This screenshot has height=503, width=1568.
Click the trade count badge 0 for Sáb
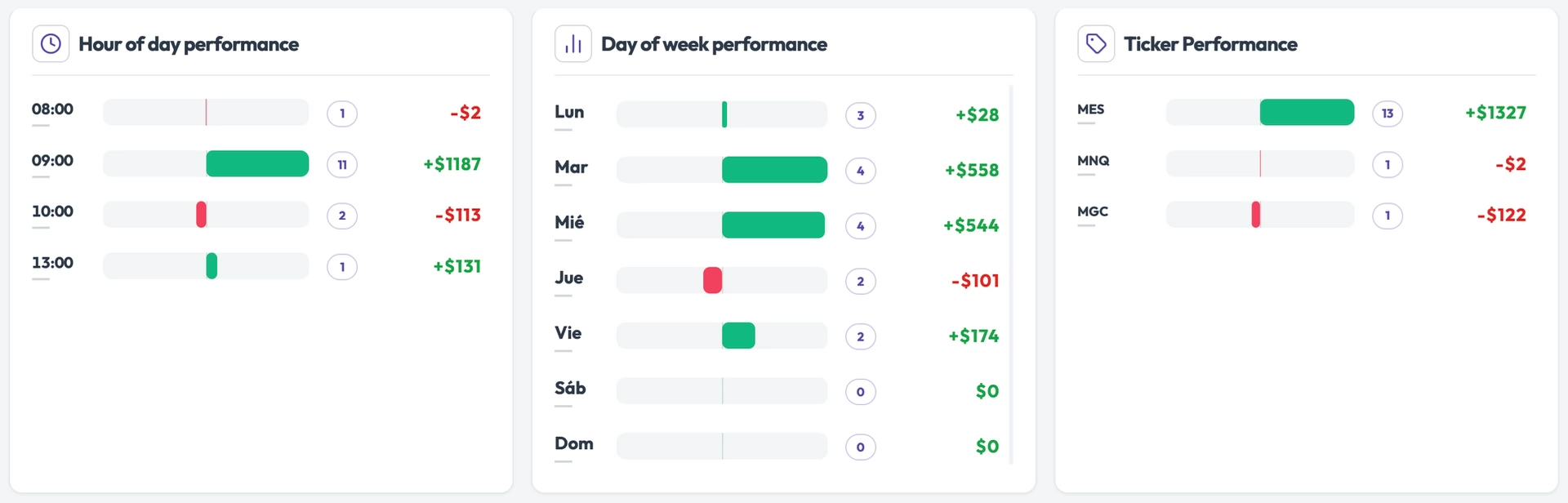click(x=861, y=392)
